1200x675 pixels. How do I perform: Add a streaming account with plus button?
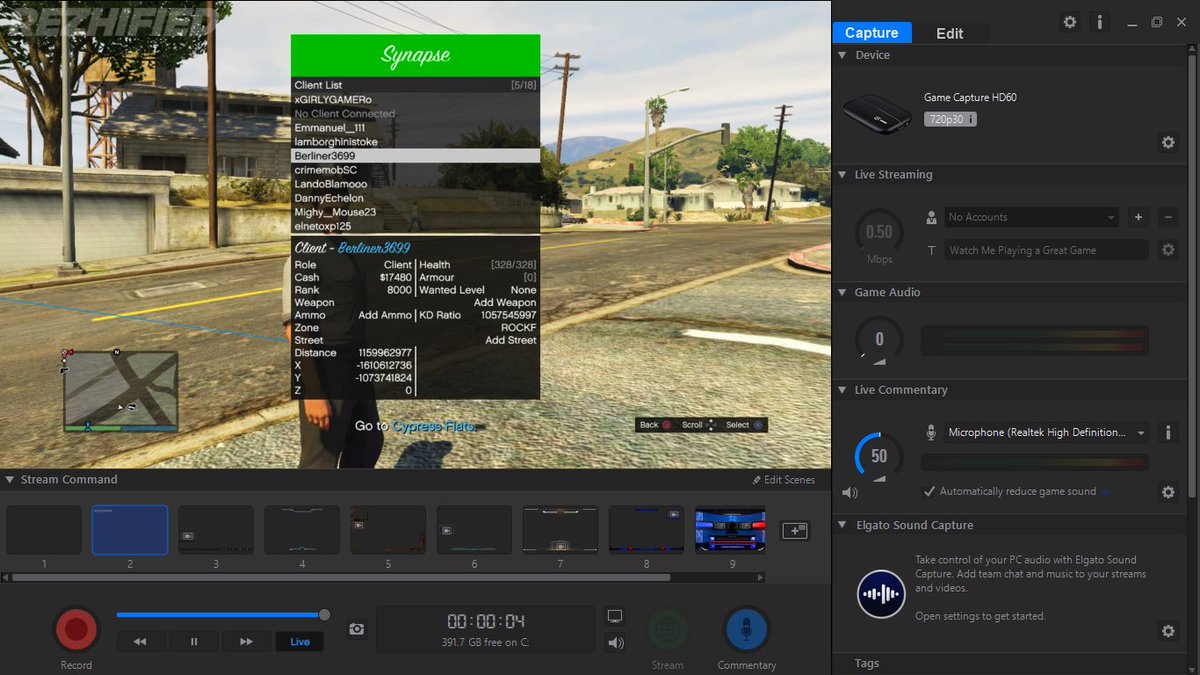click(x=1138, y=217)
